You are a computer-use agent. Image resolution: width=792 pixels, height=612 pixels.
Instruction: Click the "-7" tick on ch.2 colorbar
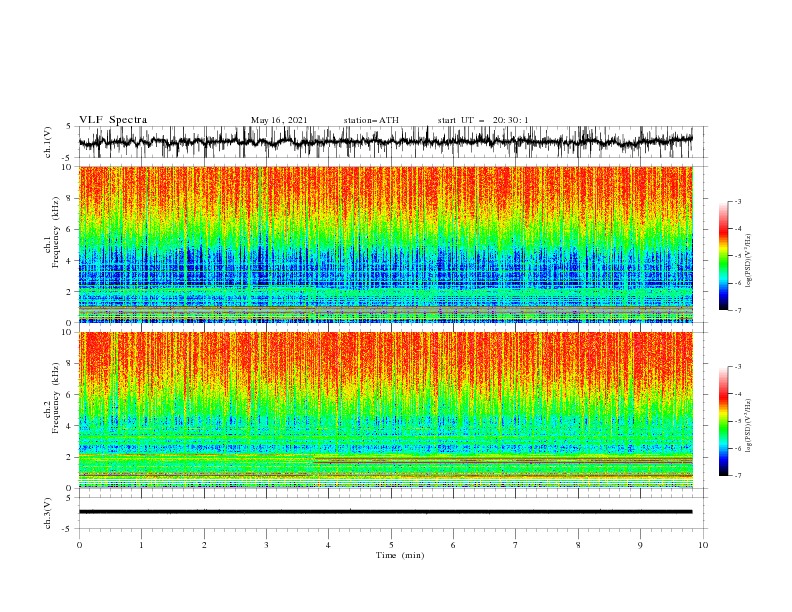click(738, 476)
